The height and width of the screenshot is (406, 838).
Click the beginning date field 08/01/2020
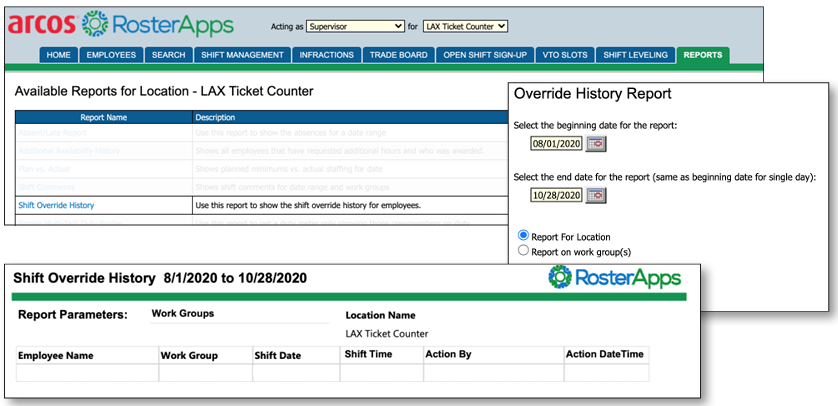(x=556, y=144)
